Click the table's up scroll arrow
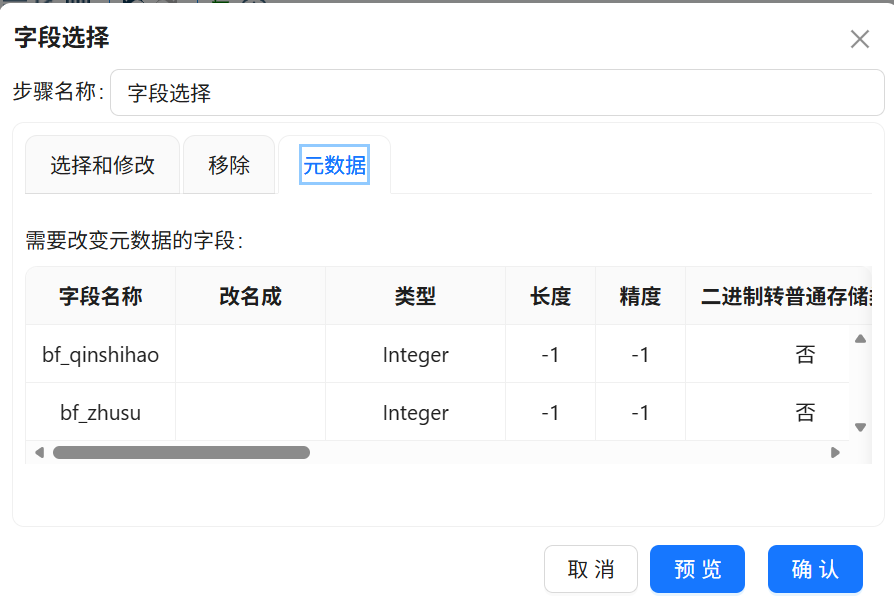Image resolution: width=894 pixels, height=613 pixels. click(x=860, y=339)
